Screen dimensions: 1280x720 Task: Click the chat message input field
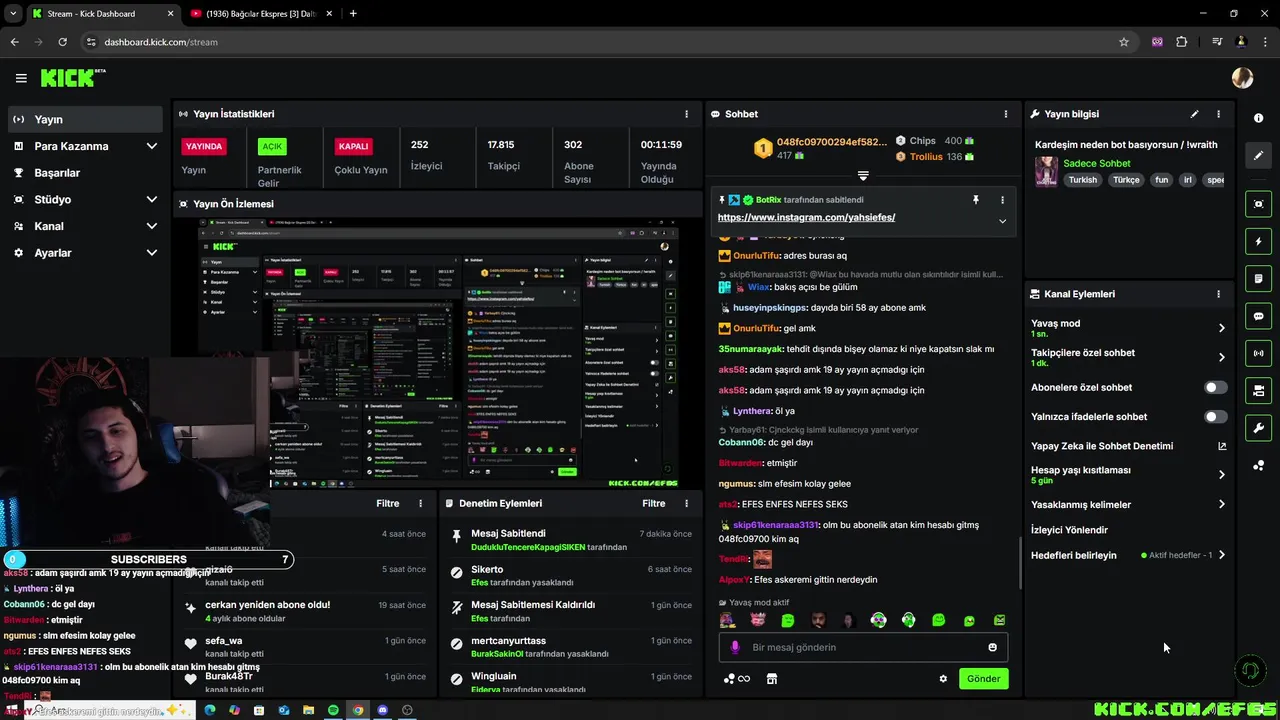tap(863, 647)
